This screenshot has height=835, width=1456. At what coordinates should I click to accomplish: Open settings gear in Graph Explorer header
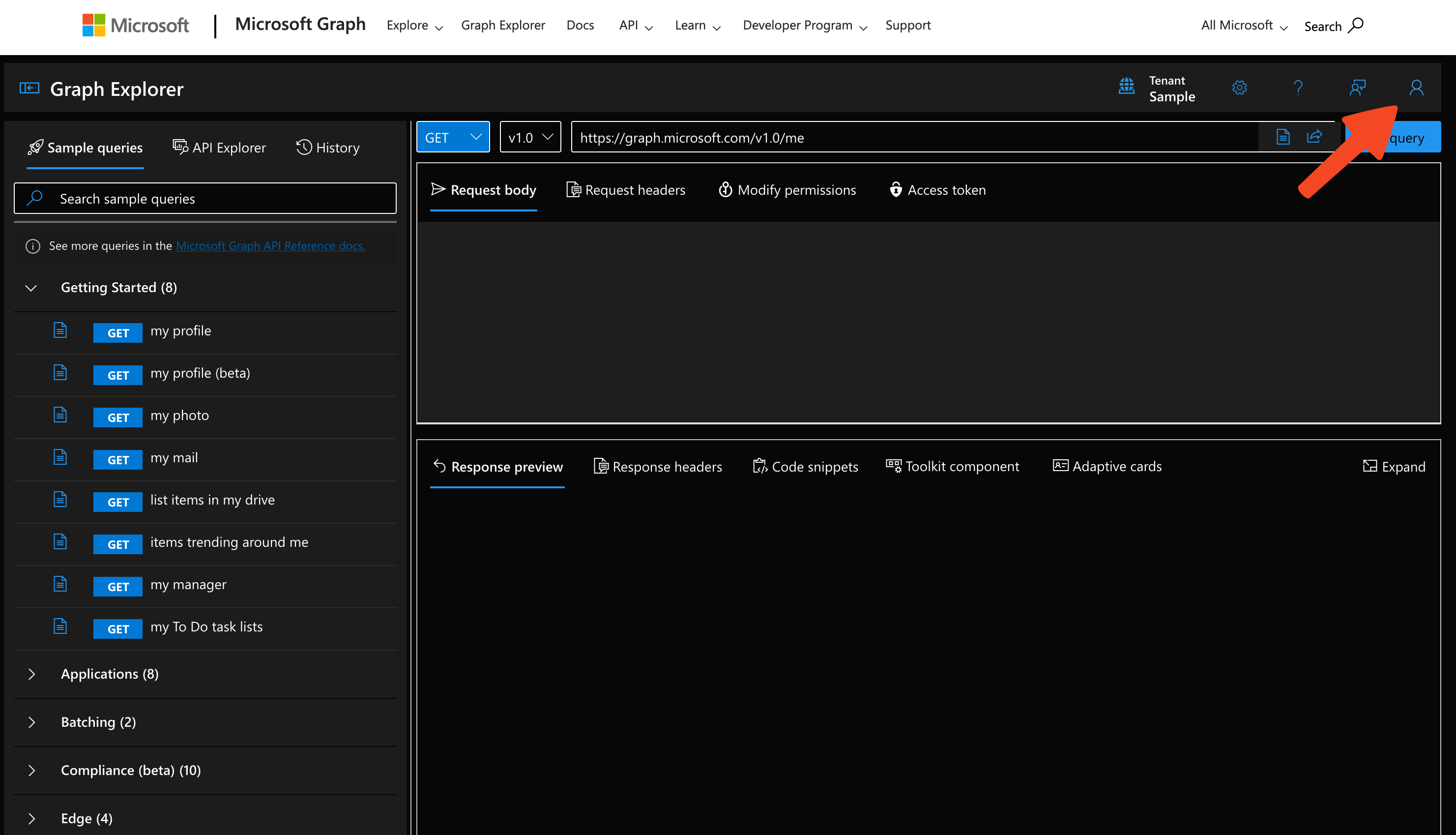tap(1239, 88)
